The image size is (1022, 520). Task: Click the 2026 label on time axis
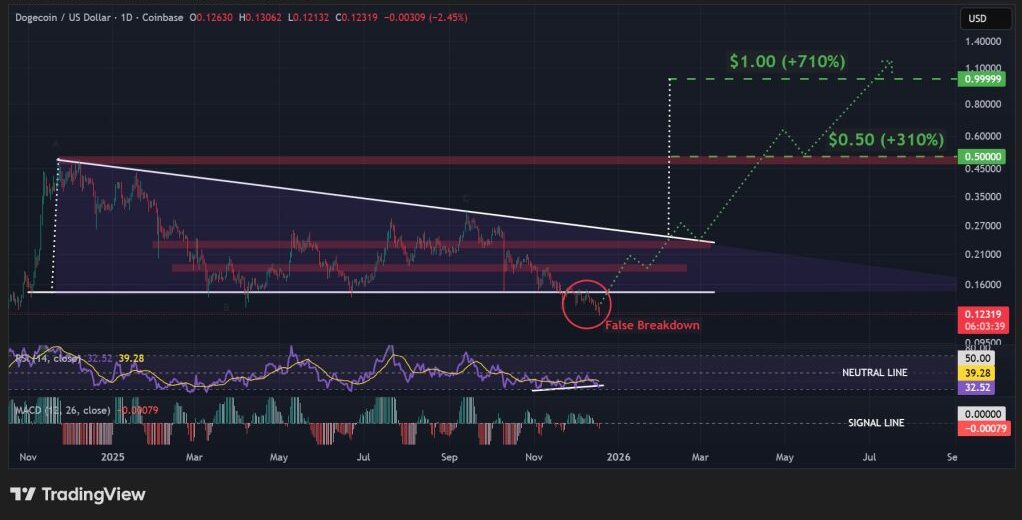tap(618, 457)
